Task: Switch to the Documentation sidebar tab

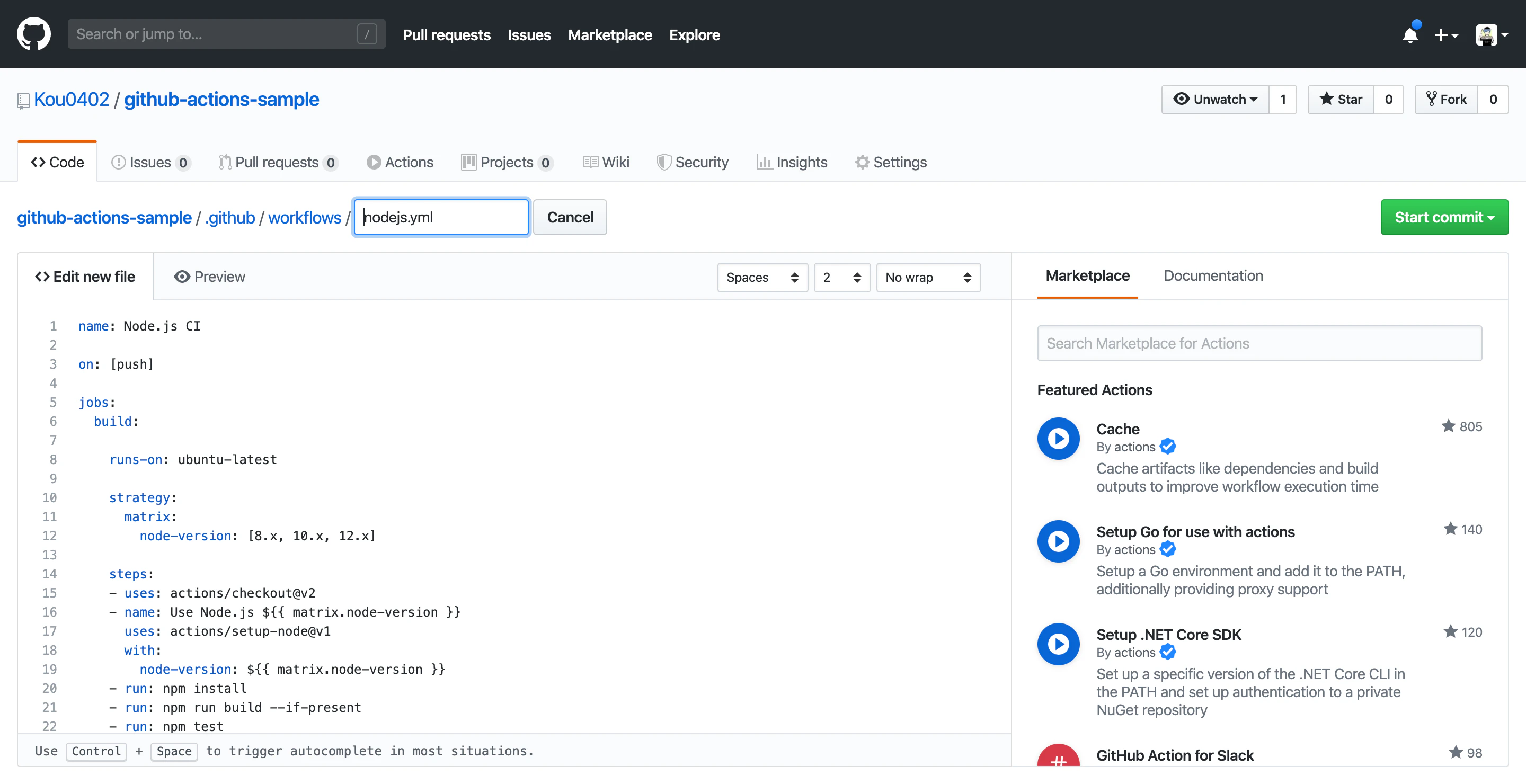Action: pos(1213,275)
